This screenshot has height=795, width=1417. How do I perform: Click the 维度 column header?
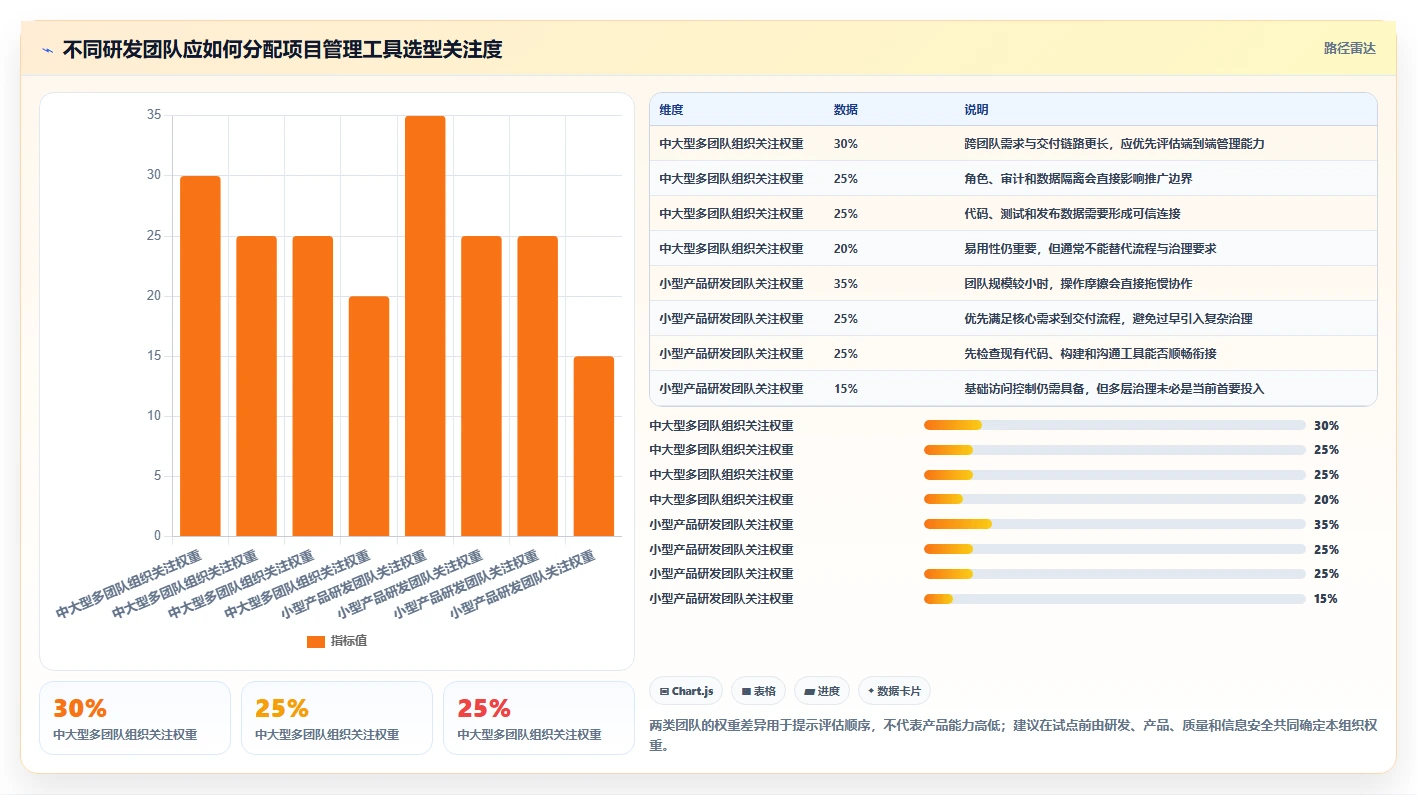(x=671, y=109)
